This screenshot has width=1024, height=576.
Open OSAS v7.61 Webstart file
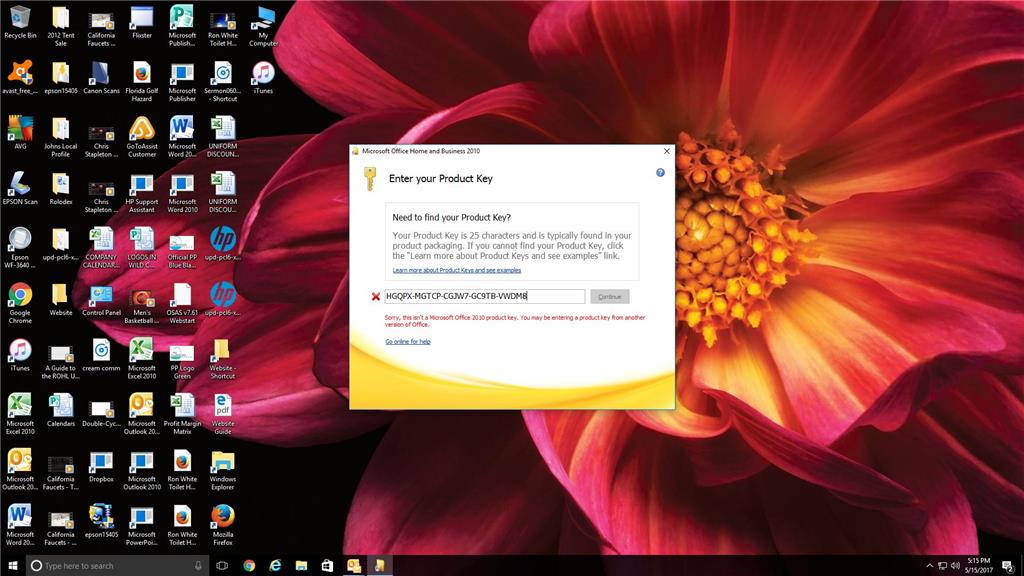[182, 303]
